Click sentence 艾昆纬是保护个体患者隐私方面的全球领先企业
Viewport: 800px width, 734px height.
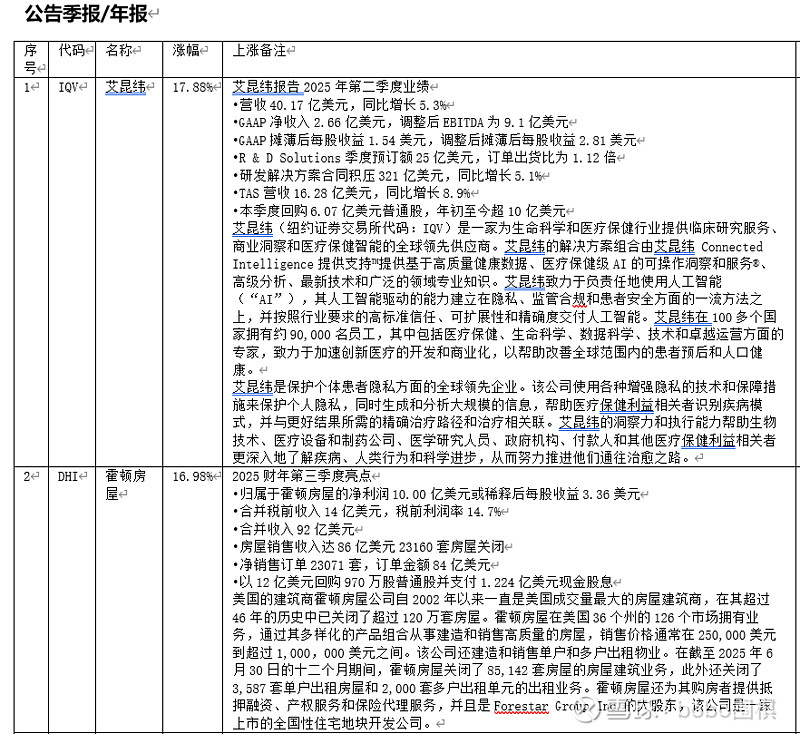click(375, 387)
